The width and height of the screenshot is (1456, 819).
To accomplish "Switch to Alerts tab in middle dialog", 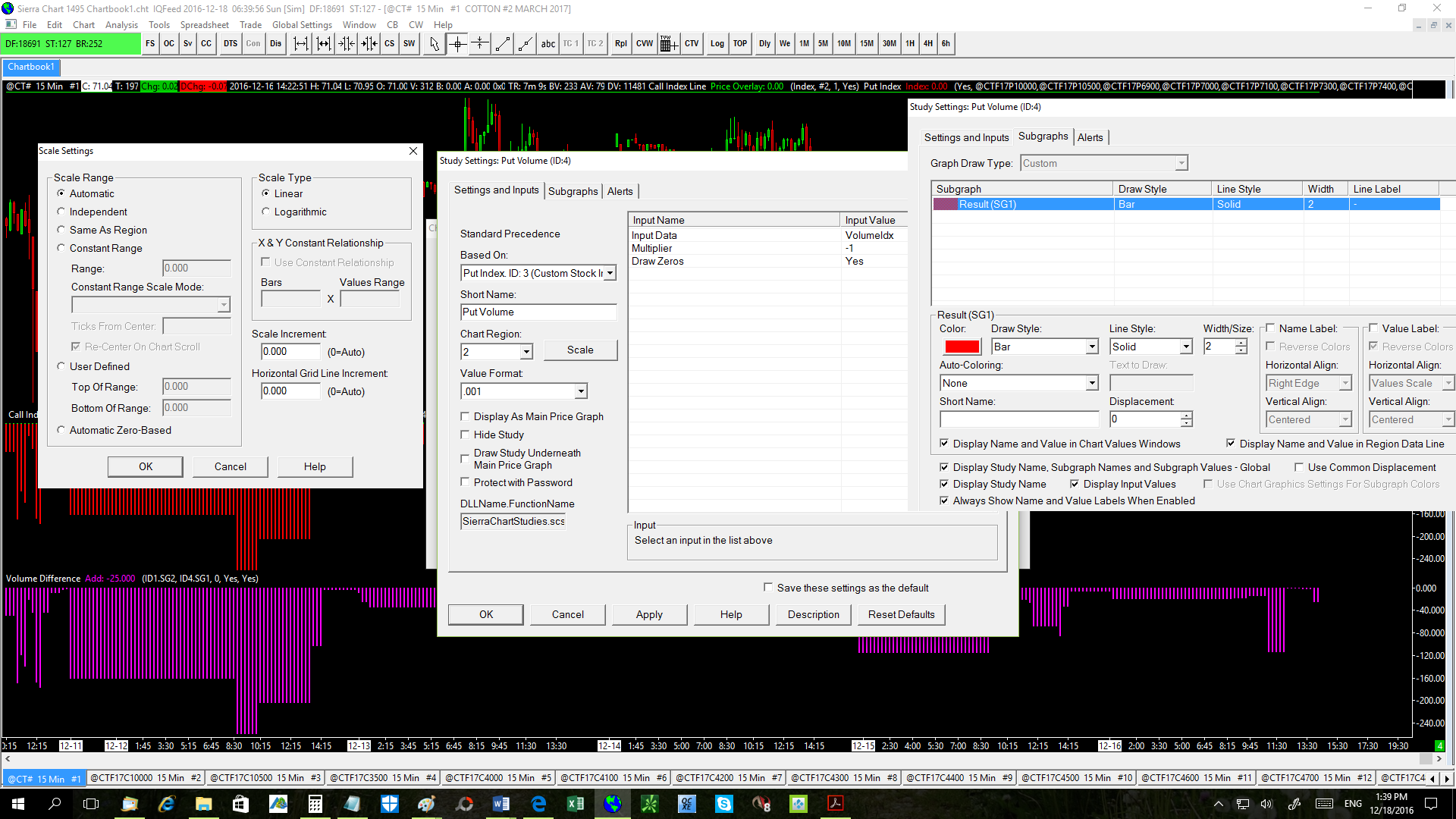I will point(620,191).
